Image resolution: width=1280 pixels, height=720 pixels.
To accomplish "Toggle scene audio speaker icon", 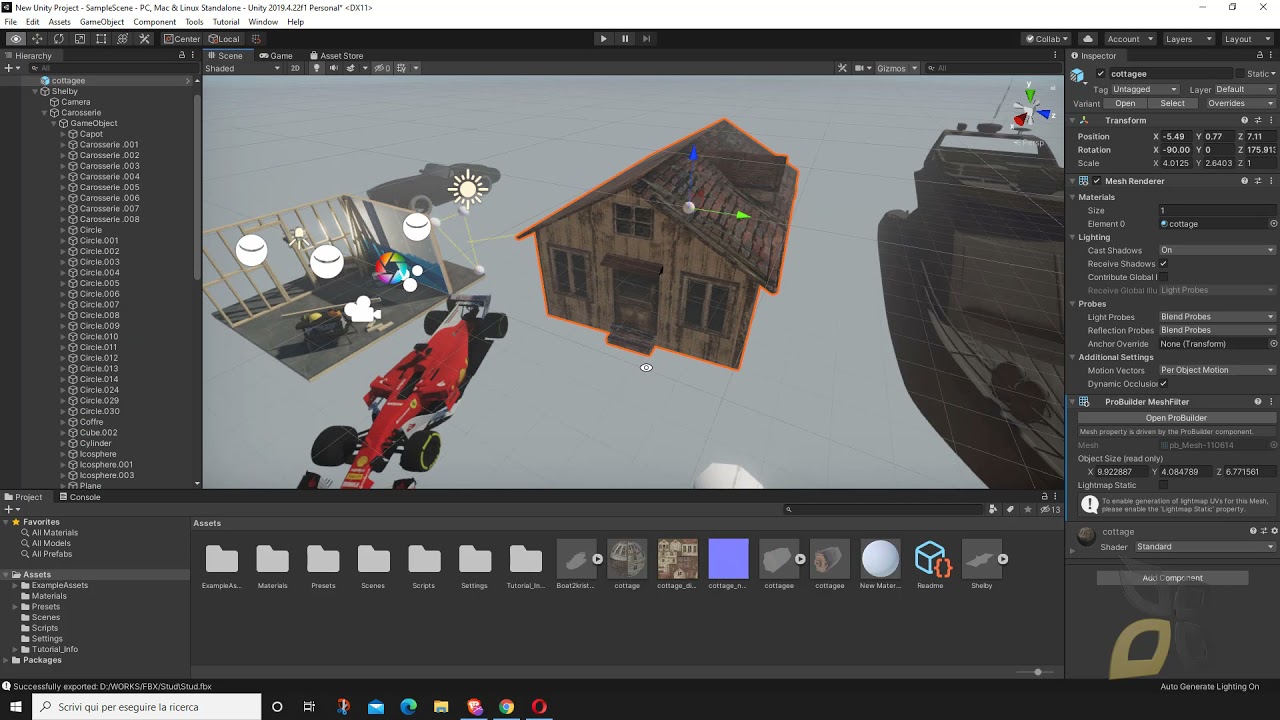I will point(334,68).
